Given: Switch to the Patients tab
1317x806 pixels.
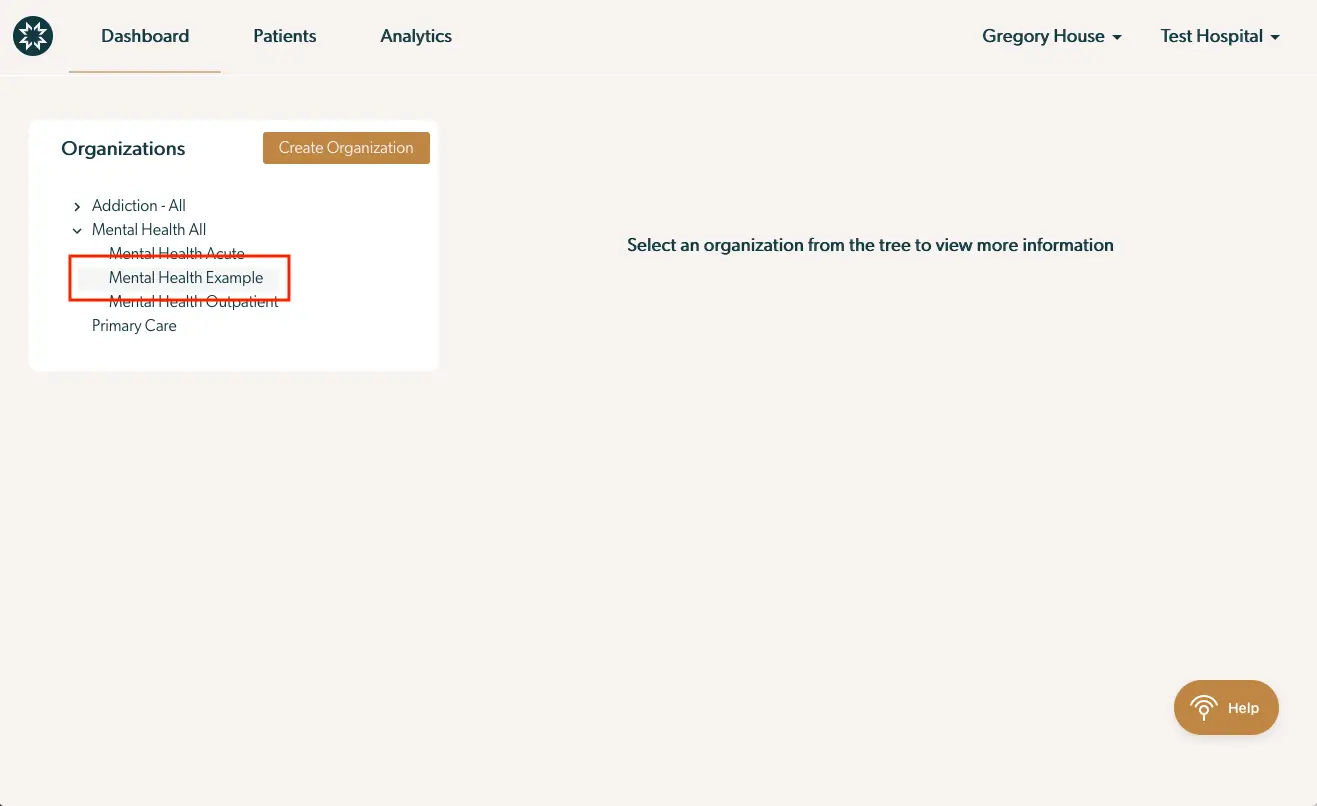Looking at the screenshot, I should point(284,36).
